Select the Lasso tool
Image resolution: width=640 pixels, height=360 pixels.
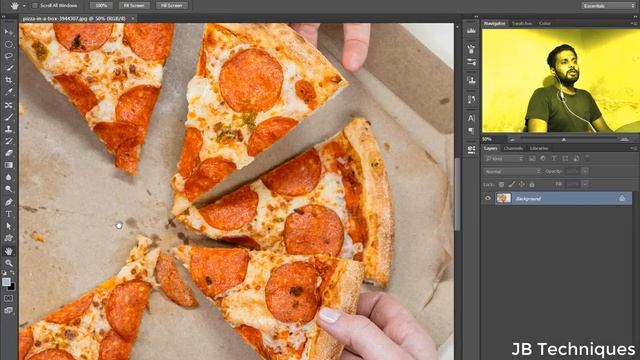coord(9,56)
